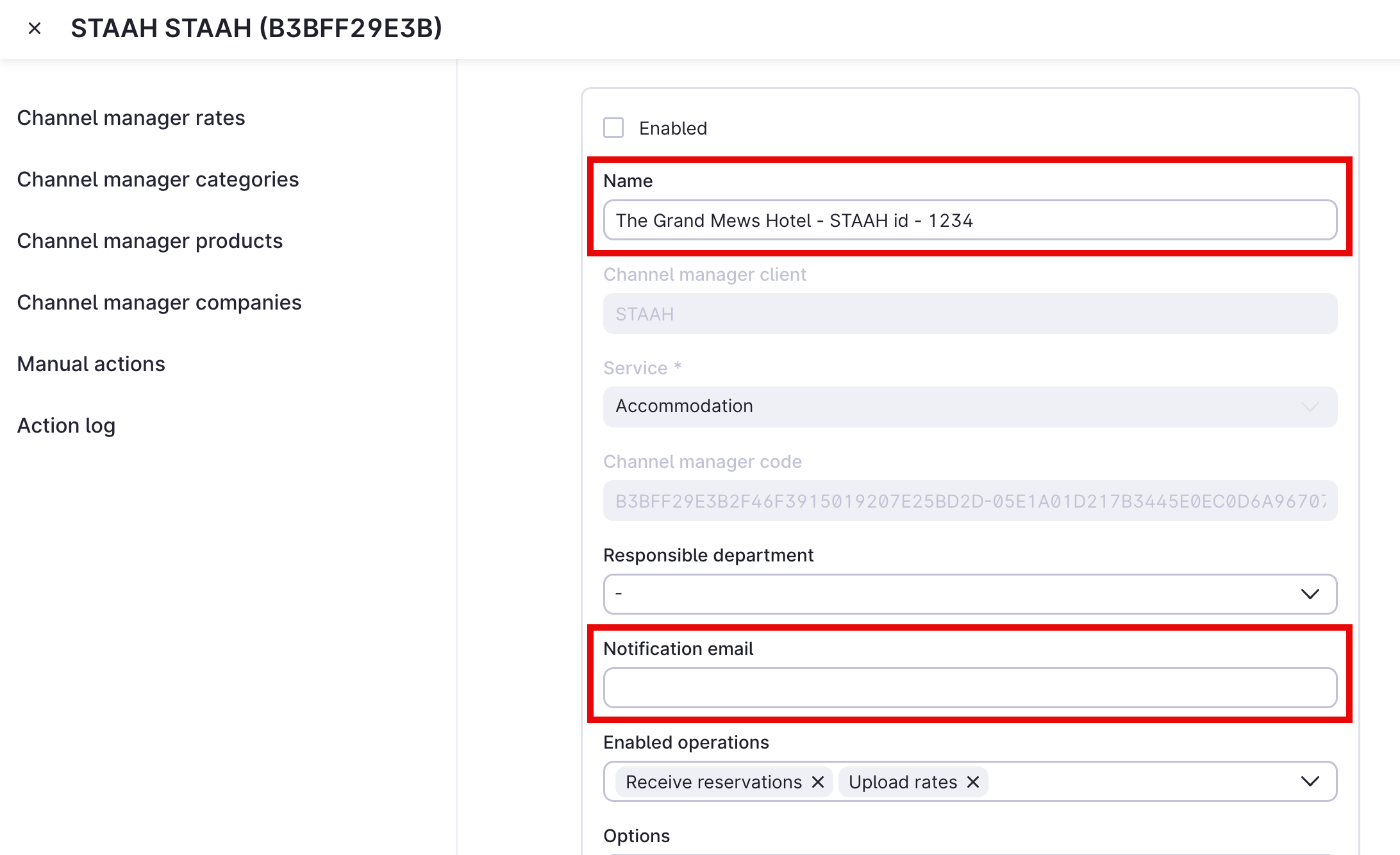Click the Service dropdown chevron

(1310, 406)
